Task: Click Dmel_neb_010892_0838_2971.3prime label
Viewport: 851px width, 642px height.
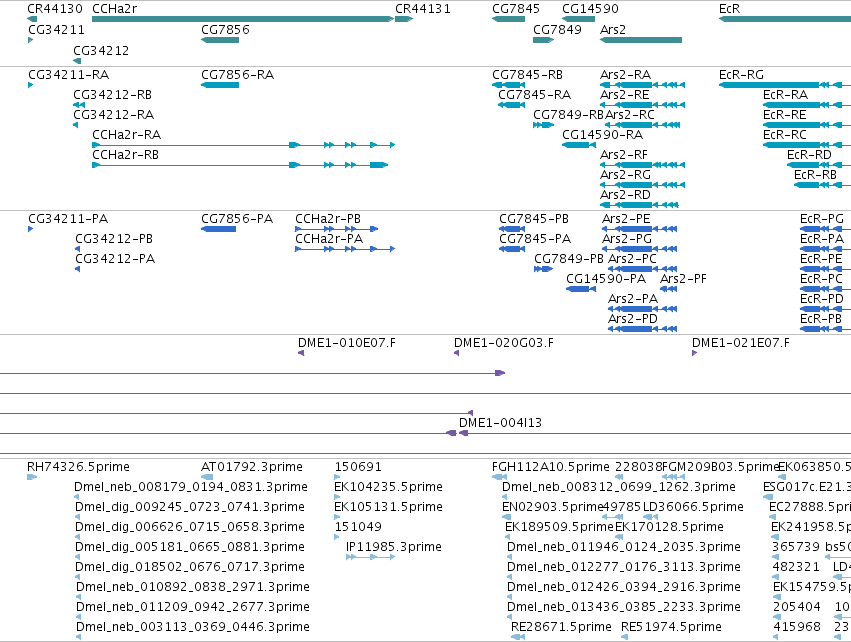Action: (193, 587)
